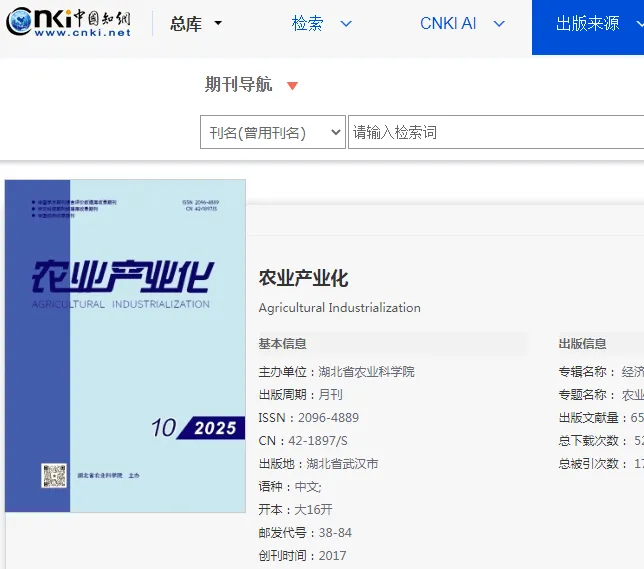Click the 出版文献量 label
Image resolution: width=644 pixels, height=569 pixels.
(x=593, y=418)
